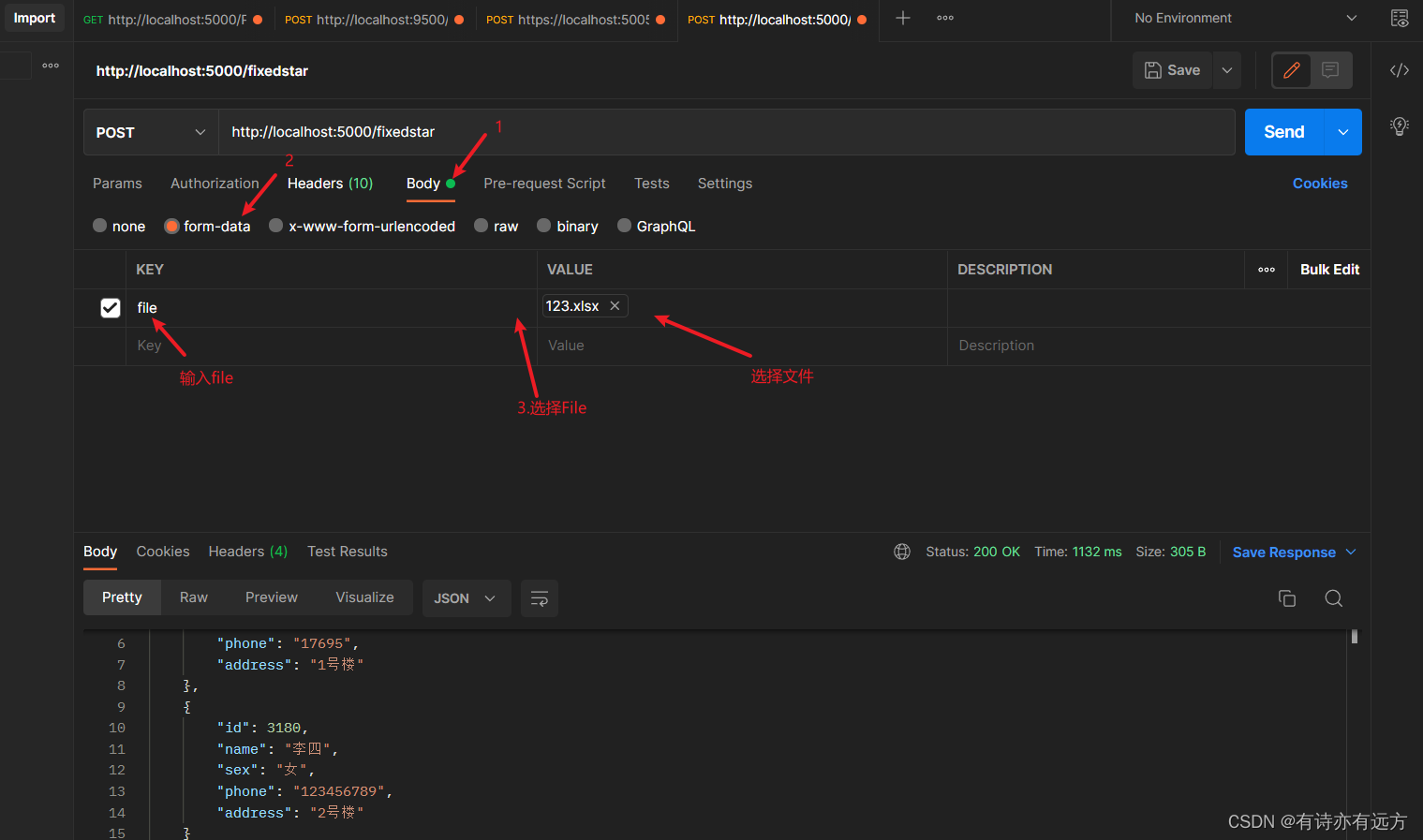Click the new tab plus icon

point(902,18)
